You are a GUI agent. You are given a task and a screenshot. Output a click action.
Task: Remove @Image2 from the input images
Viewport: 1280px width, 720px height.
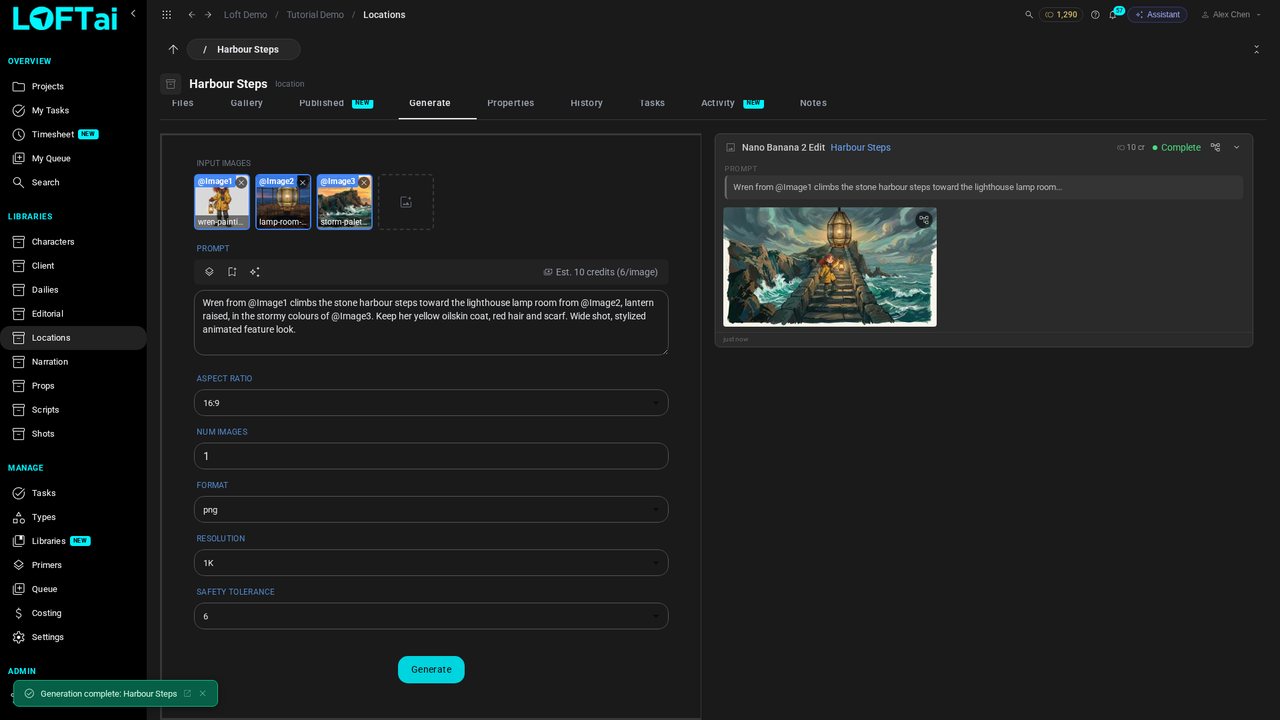point(303,183)
